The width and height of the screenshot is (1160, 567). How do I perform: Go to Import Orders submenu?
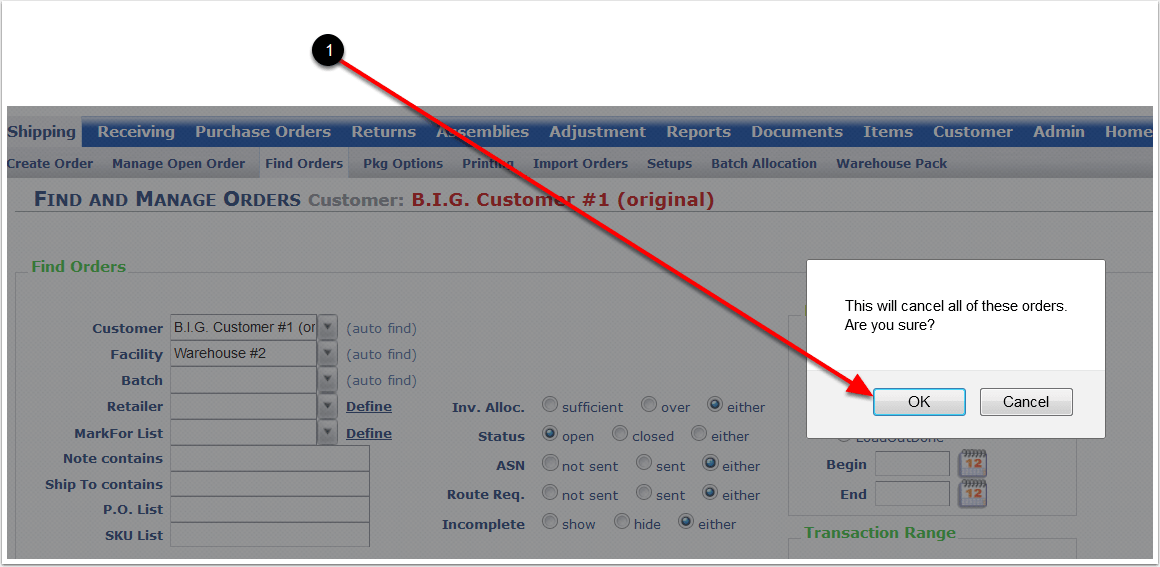pos(580,164)
